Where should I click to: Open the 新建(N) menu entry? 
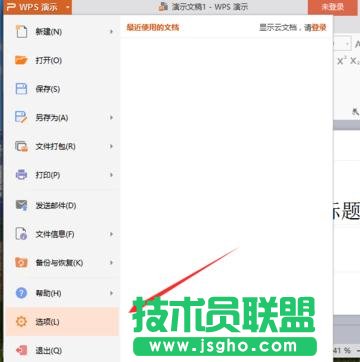pyautogui.click(x=62, y=32)
